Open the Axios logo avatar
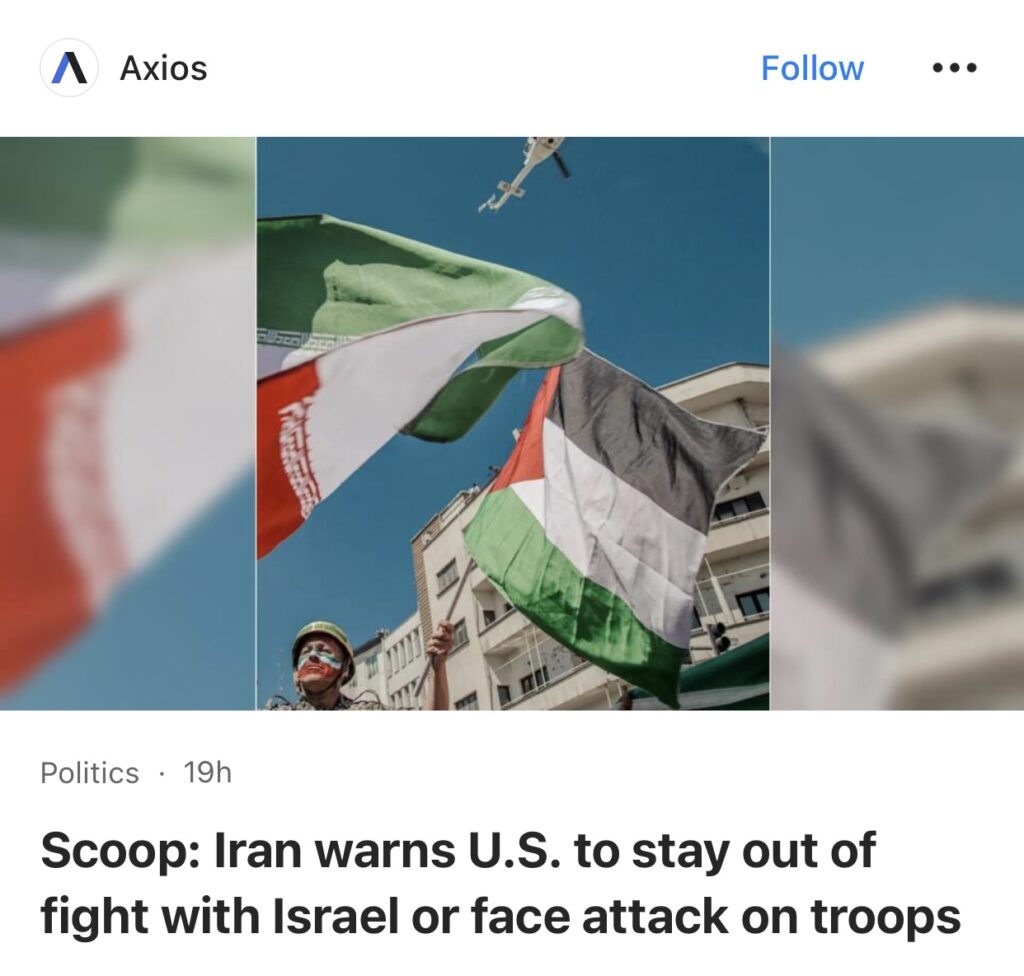This screenshot has width=1024, height=976. [x=69, y=68]
